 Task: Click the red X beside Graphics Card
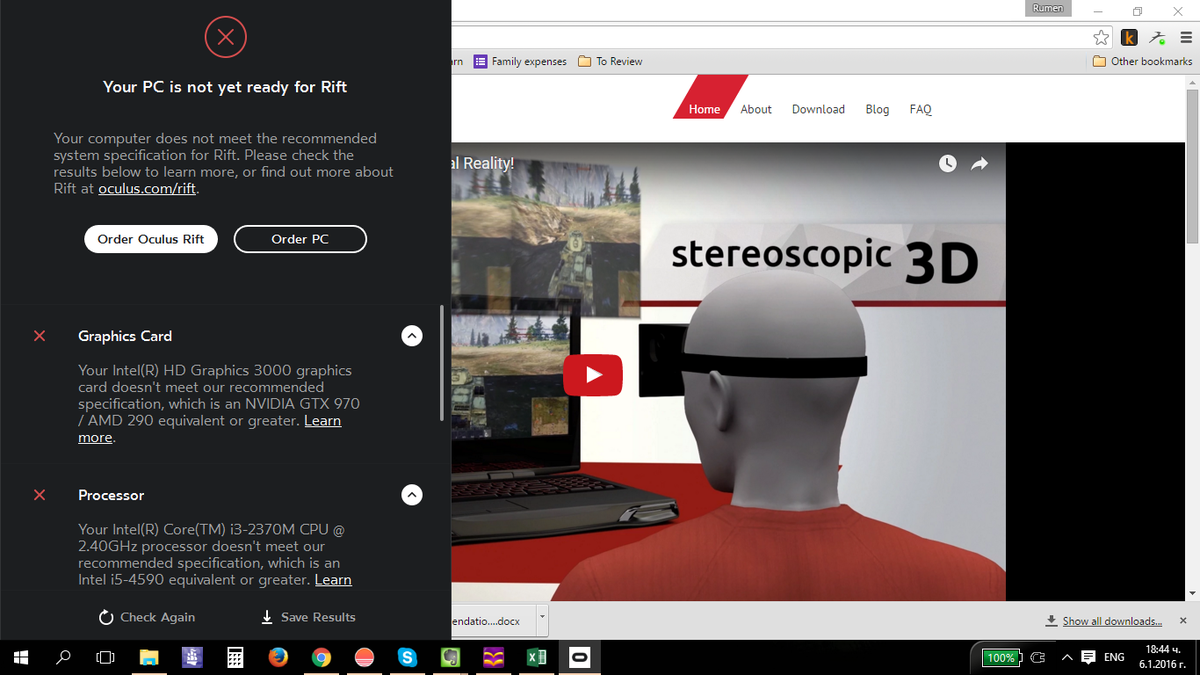(39, 336)
